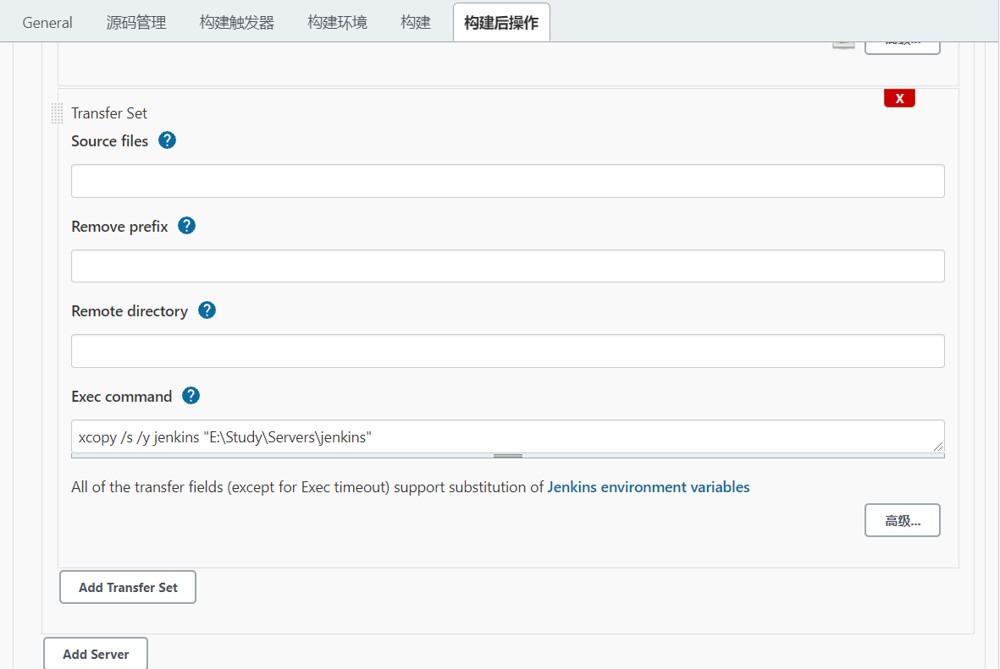
Task: Click Add Server button
Action: click(96, 654)
